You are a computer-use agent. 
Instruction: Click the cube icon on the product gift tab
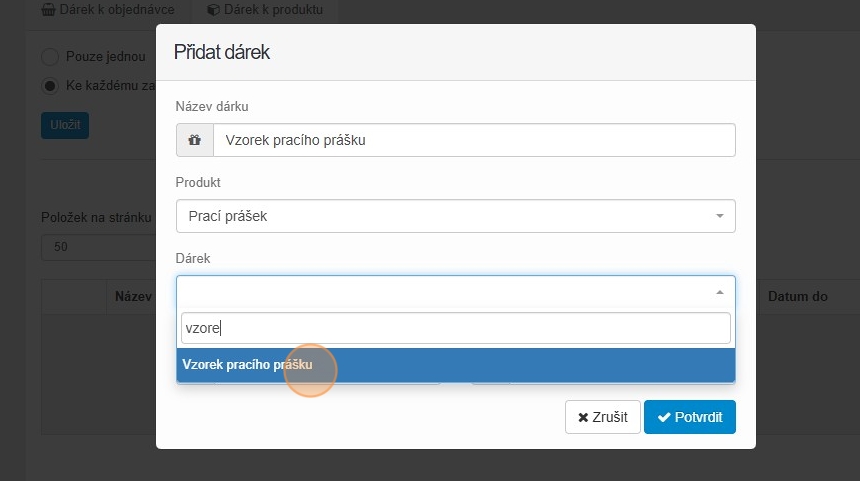coord(213,10)
